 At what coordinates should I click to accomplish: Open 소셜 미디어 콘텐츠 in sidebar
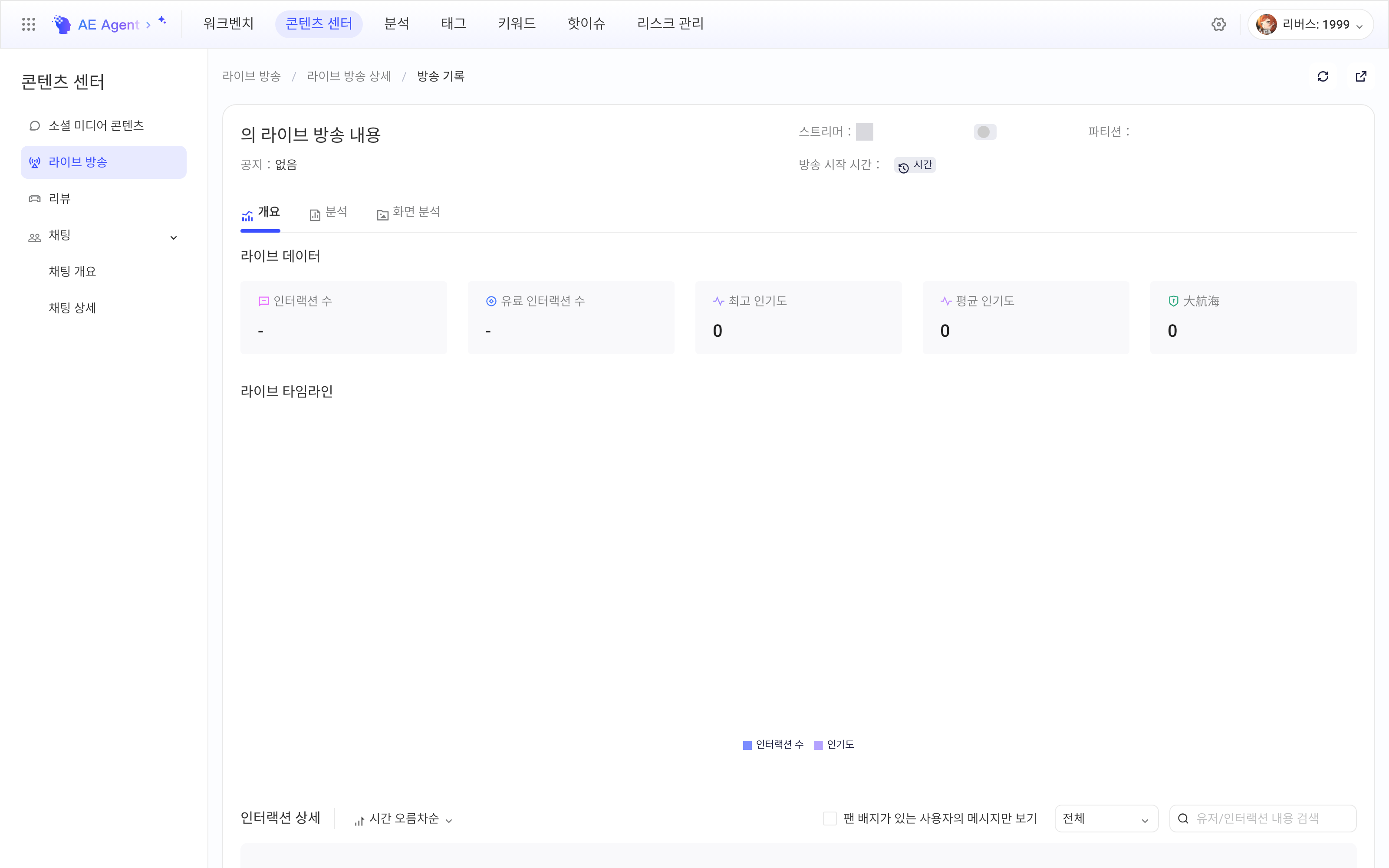coord(103,126)
